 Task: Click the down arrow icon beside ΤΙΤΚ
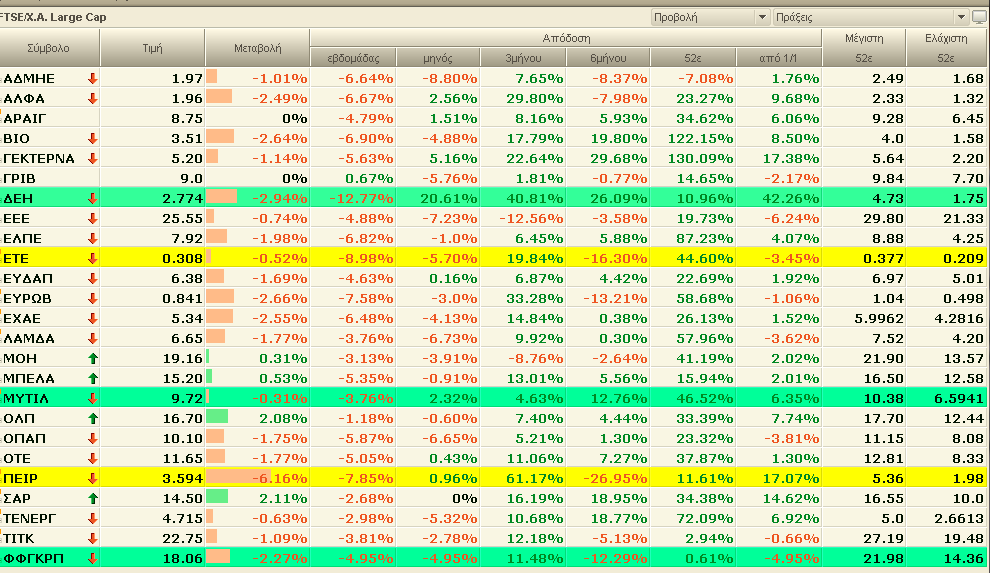click(93, 538)
